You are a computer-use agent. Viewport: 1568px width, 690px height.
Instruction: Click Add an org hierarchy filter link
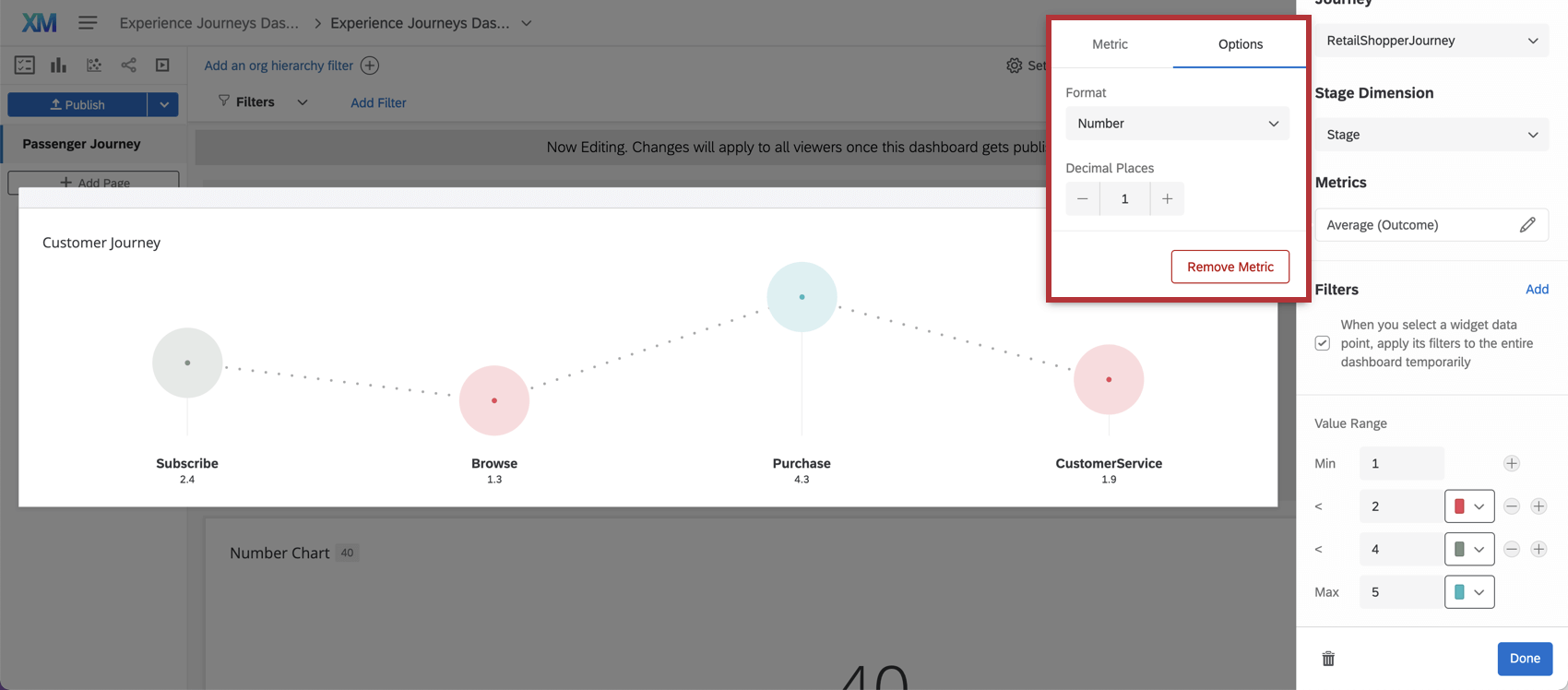279,65
